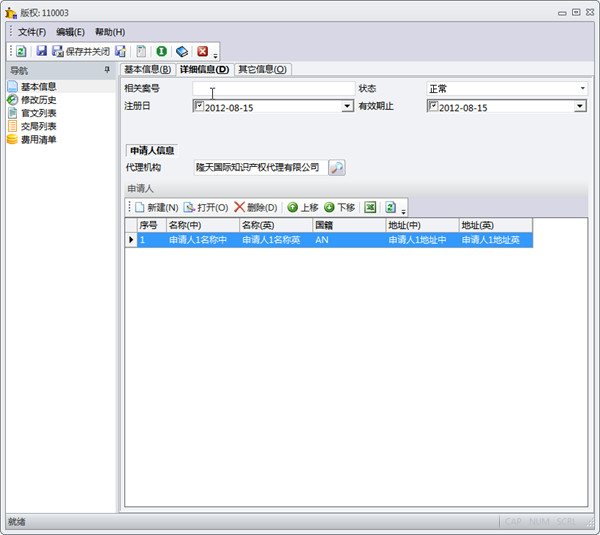
Task: Sort by 国籍 column header
Action: 349,225
